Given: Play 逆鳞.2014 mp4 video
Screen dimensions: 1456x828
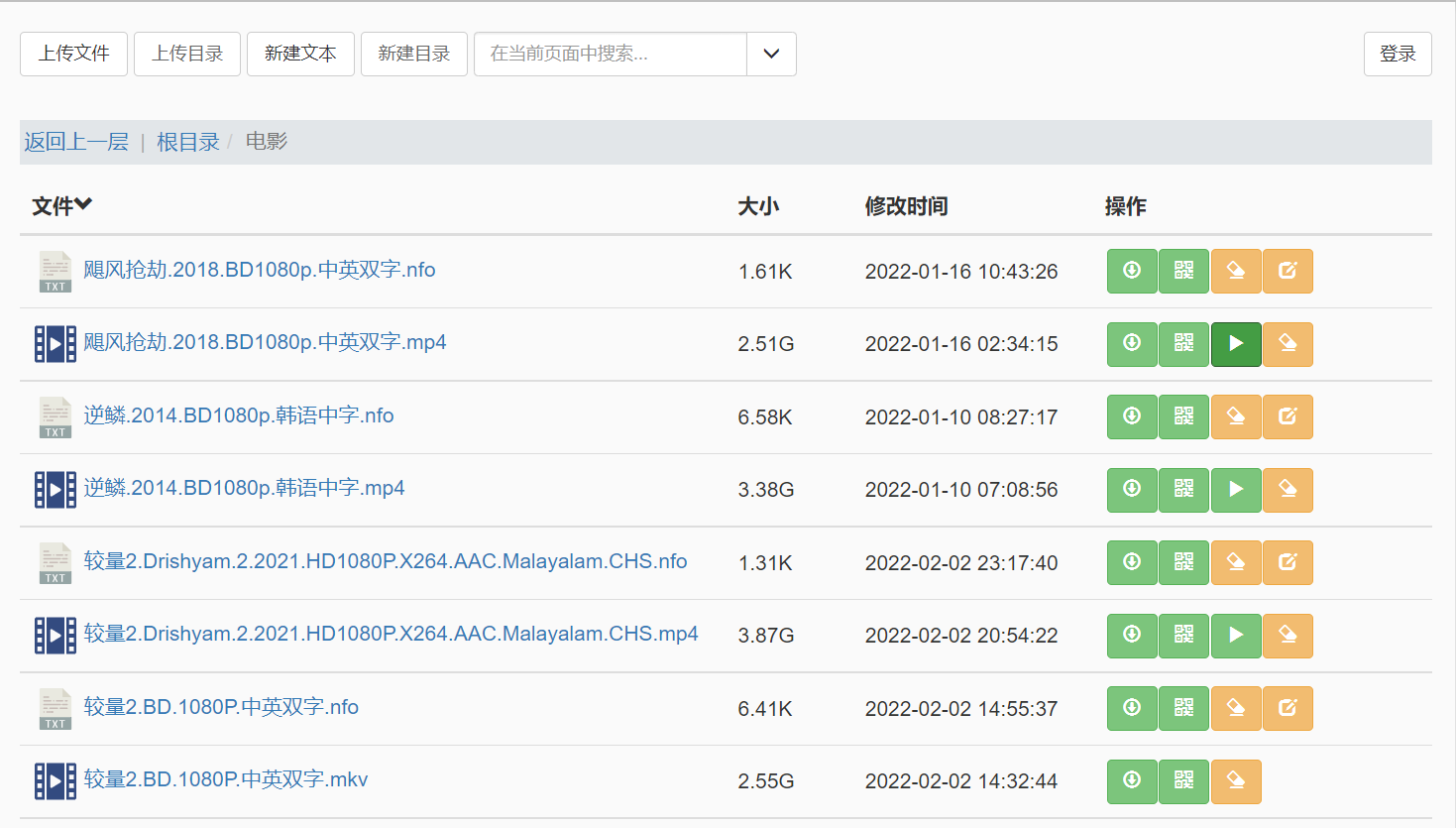Looking at the screenshot, I should 1236,490.
